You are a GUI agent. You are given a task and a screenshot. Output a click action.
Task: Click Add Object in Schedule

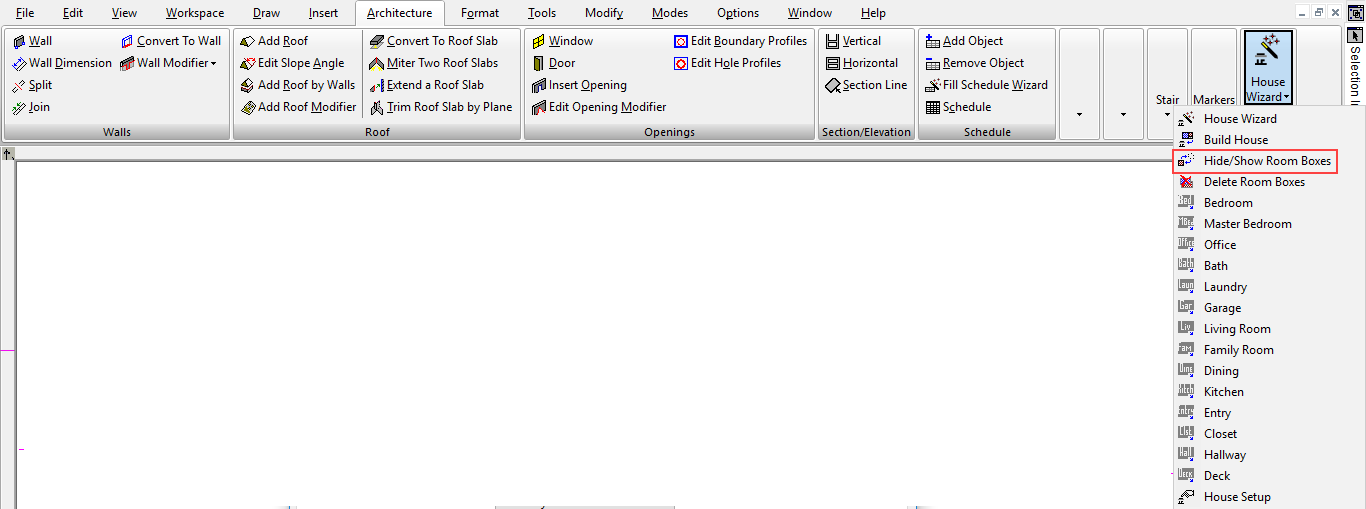965,41
